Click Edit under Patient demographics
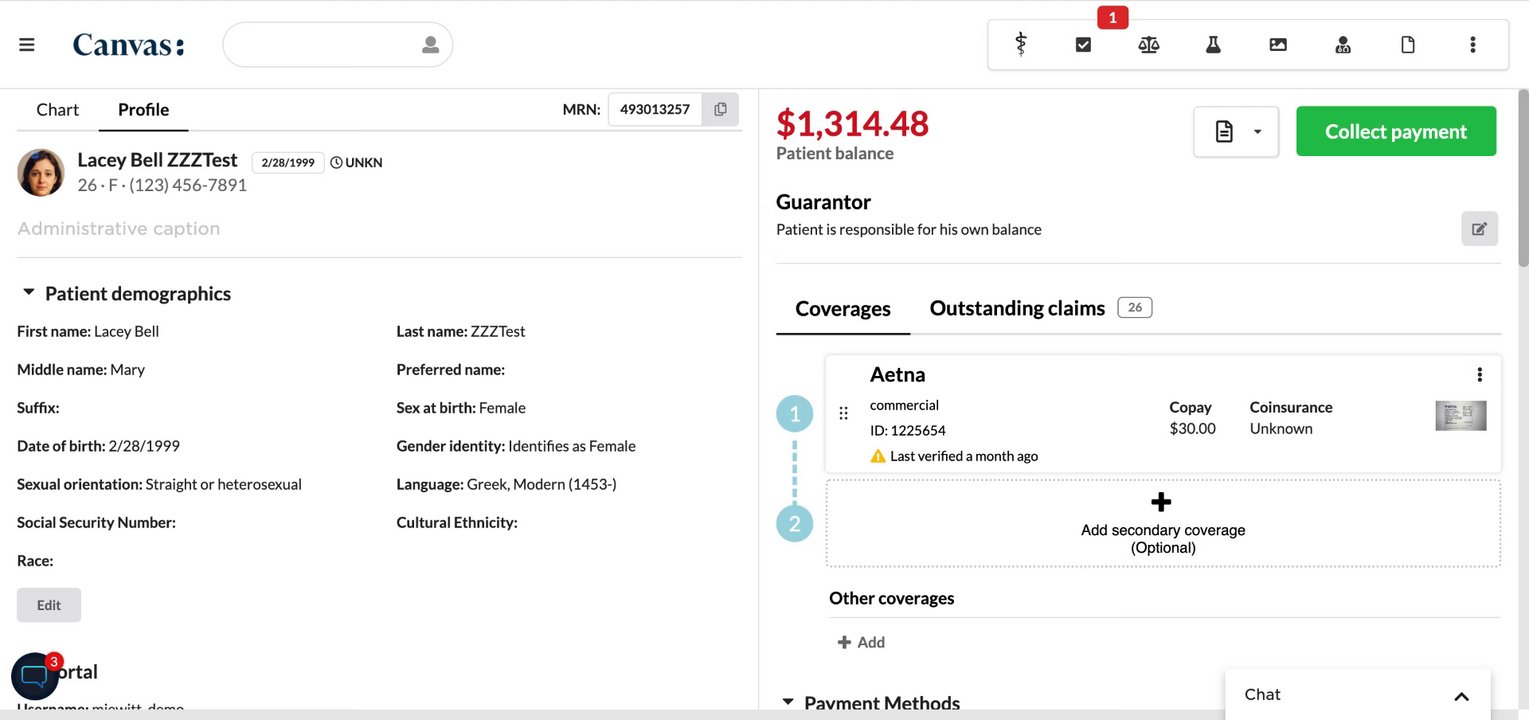The image size is (1529, 720). 49,605
